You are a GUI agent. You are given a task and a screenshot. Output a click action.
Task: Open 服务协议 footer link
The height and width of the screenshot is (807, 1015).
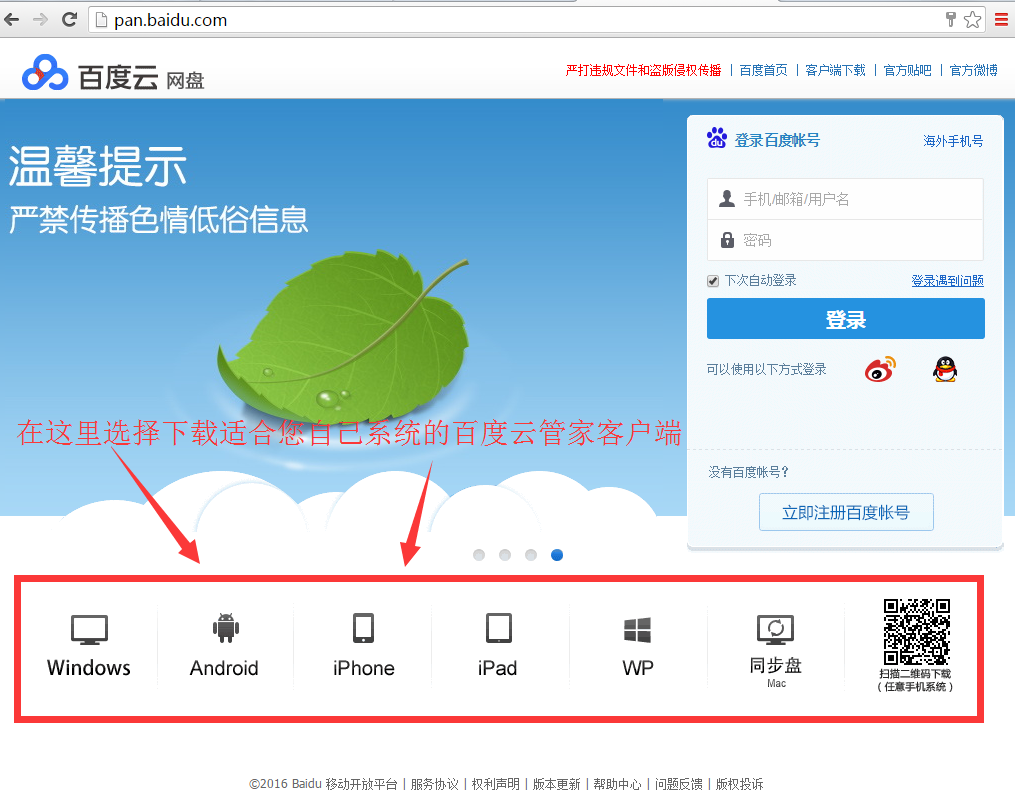pos(434,784)
